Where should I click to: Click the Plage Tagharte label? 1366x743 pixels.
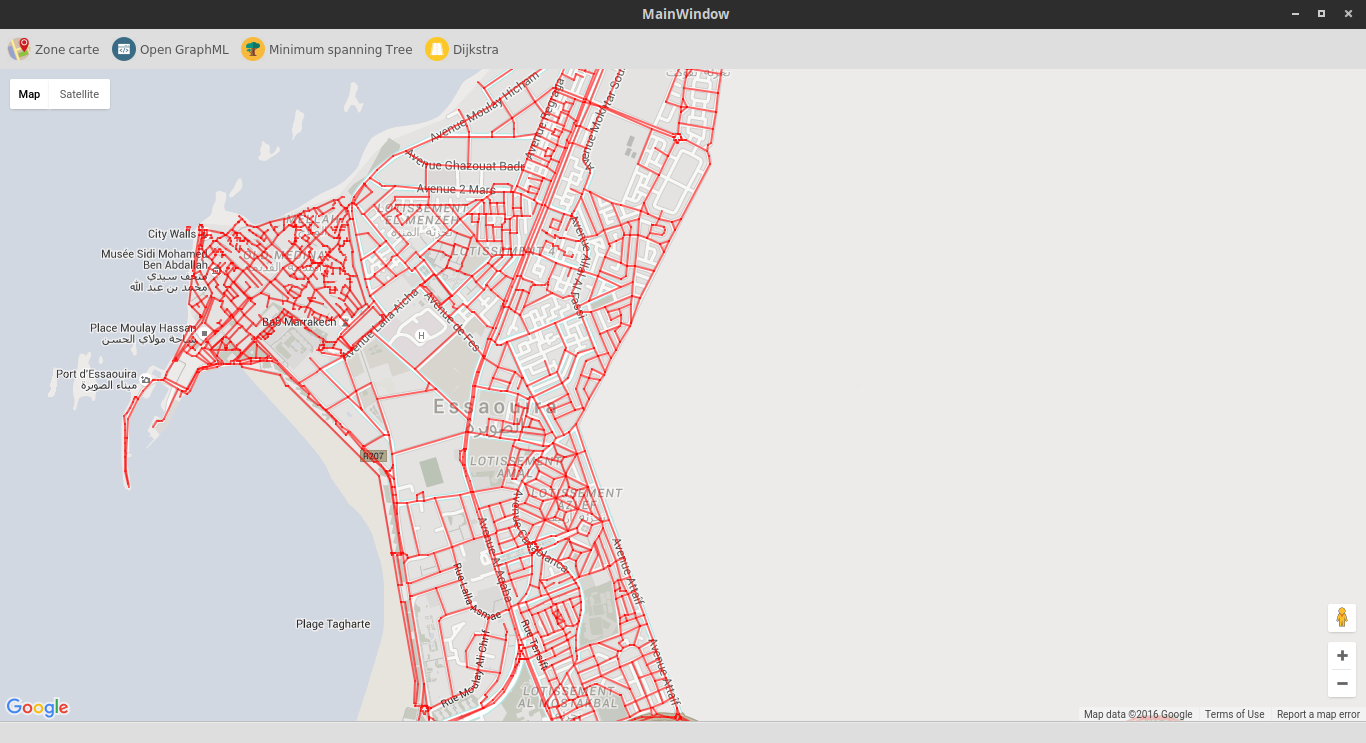click(x=333, y=624)
